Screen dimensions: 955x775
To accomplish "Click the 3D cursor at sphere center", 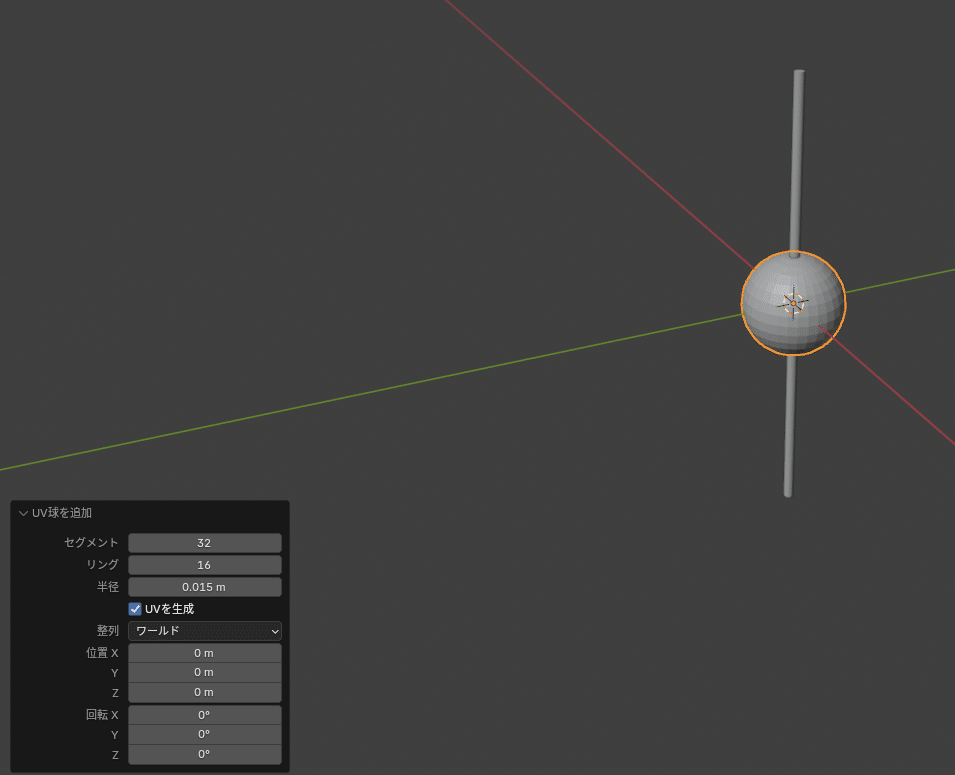I will [x=794, y=302].
